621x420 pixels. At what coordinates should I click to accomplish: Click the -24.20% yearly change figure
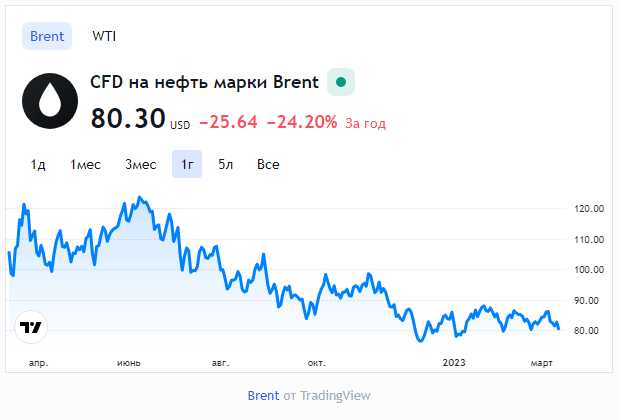302,122
